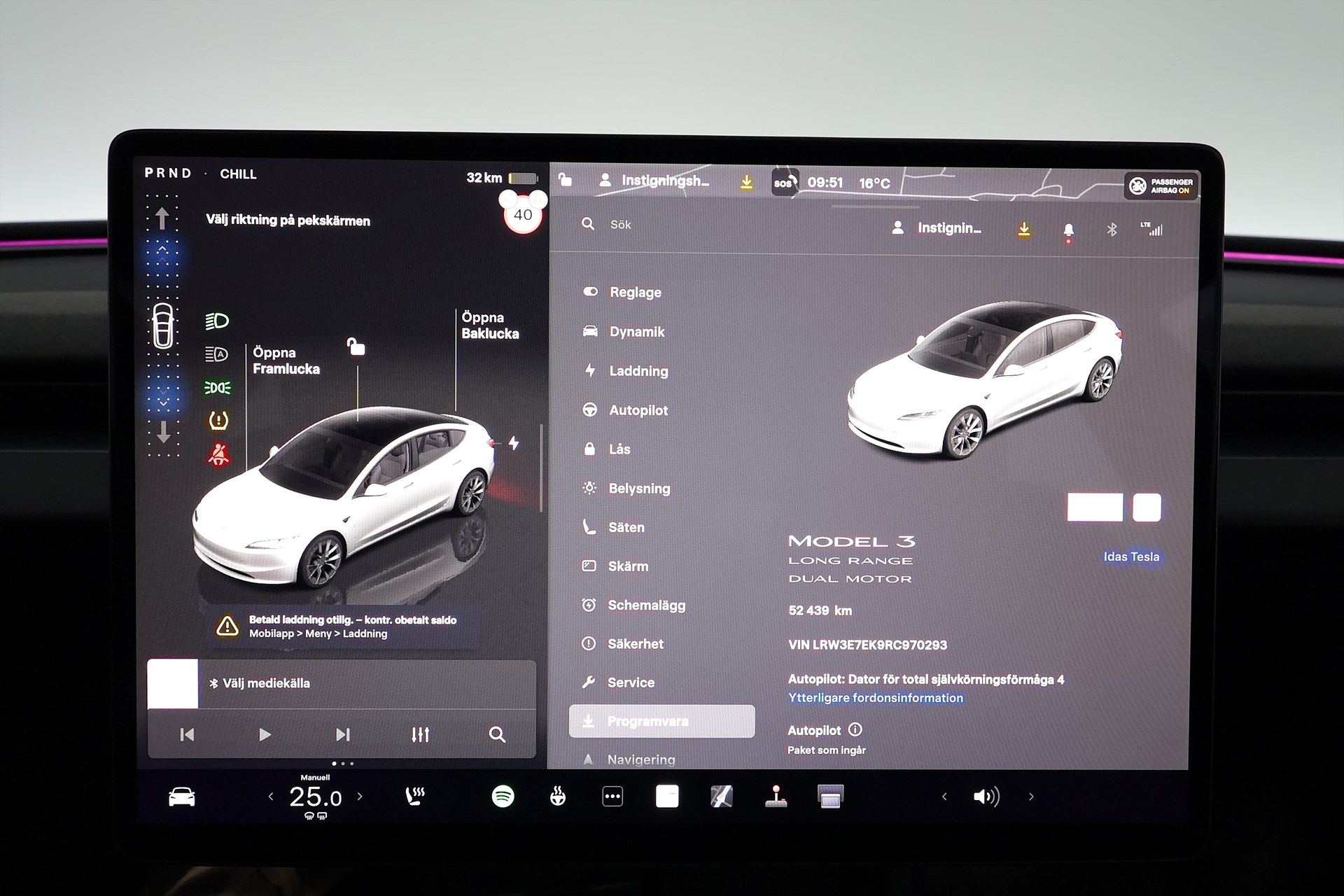The width and height of the screenshot is (1344, 896).
Task: Open the Laddning menu item
Action: tap(638, 371)
